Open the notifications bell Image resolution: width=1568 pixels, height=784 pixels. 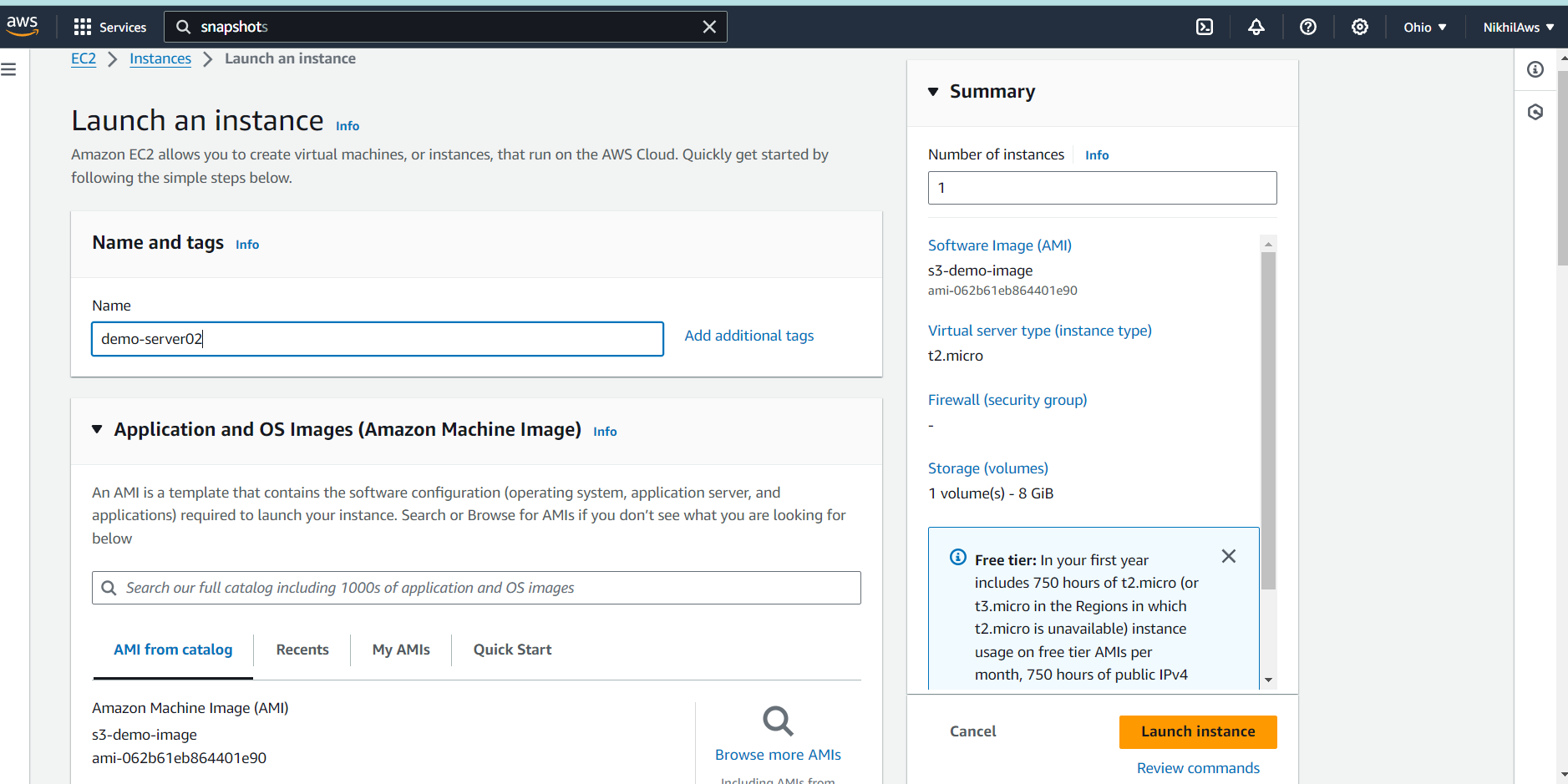1256,27
